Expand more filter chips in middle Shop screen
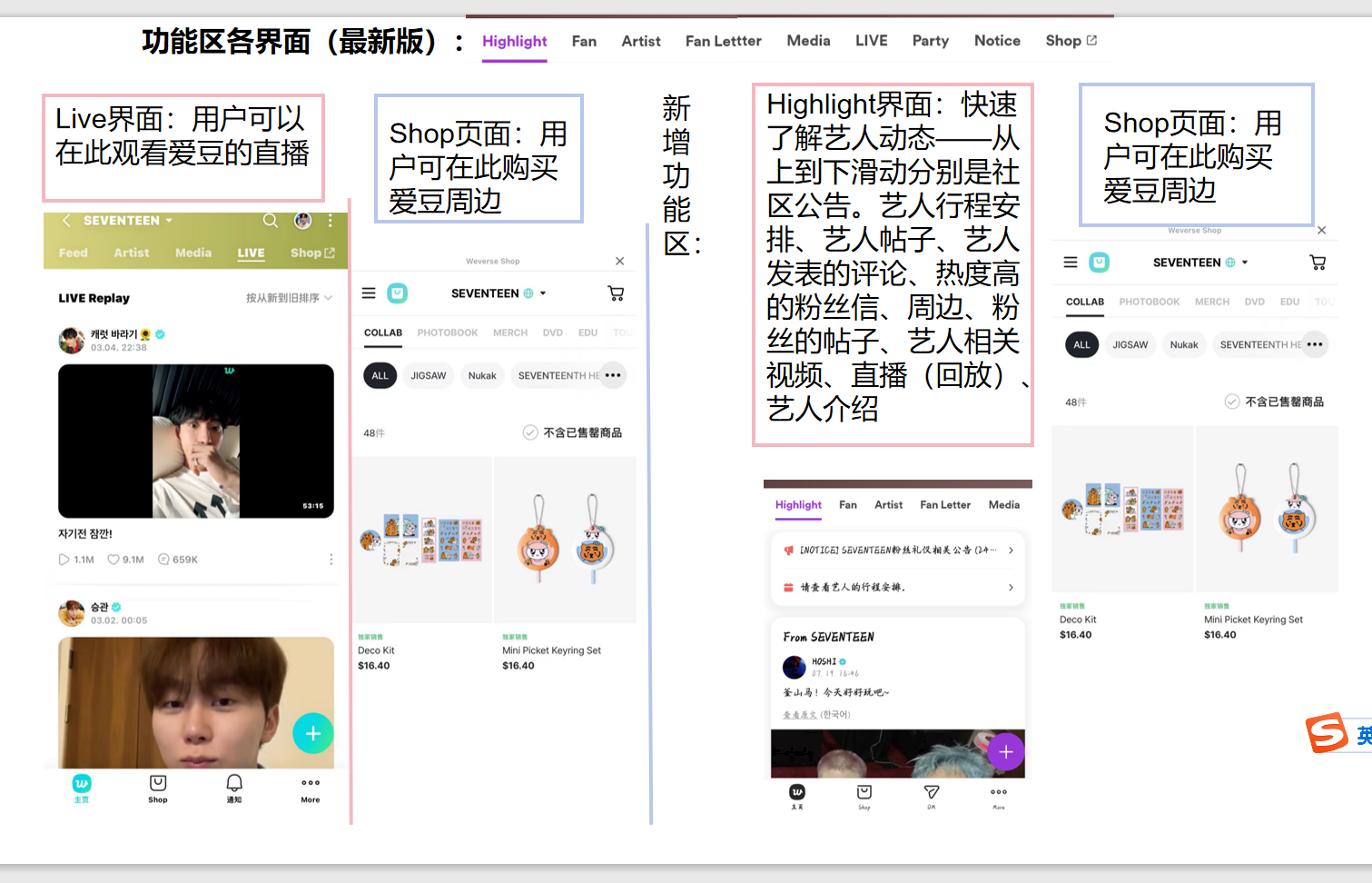The width and height of the screenshot is (1372, 883). [x=613, y=375]
